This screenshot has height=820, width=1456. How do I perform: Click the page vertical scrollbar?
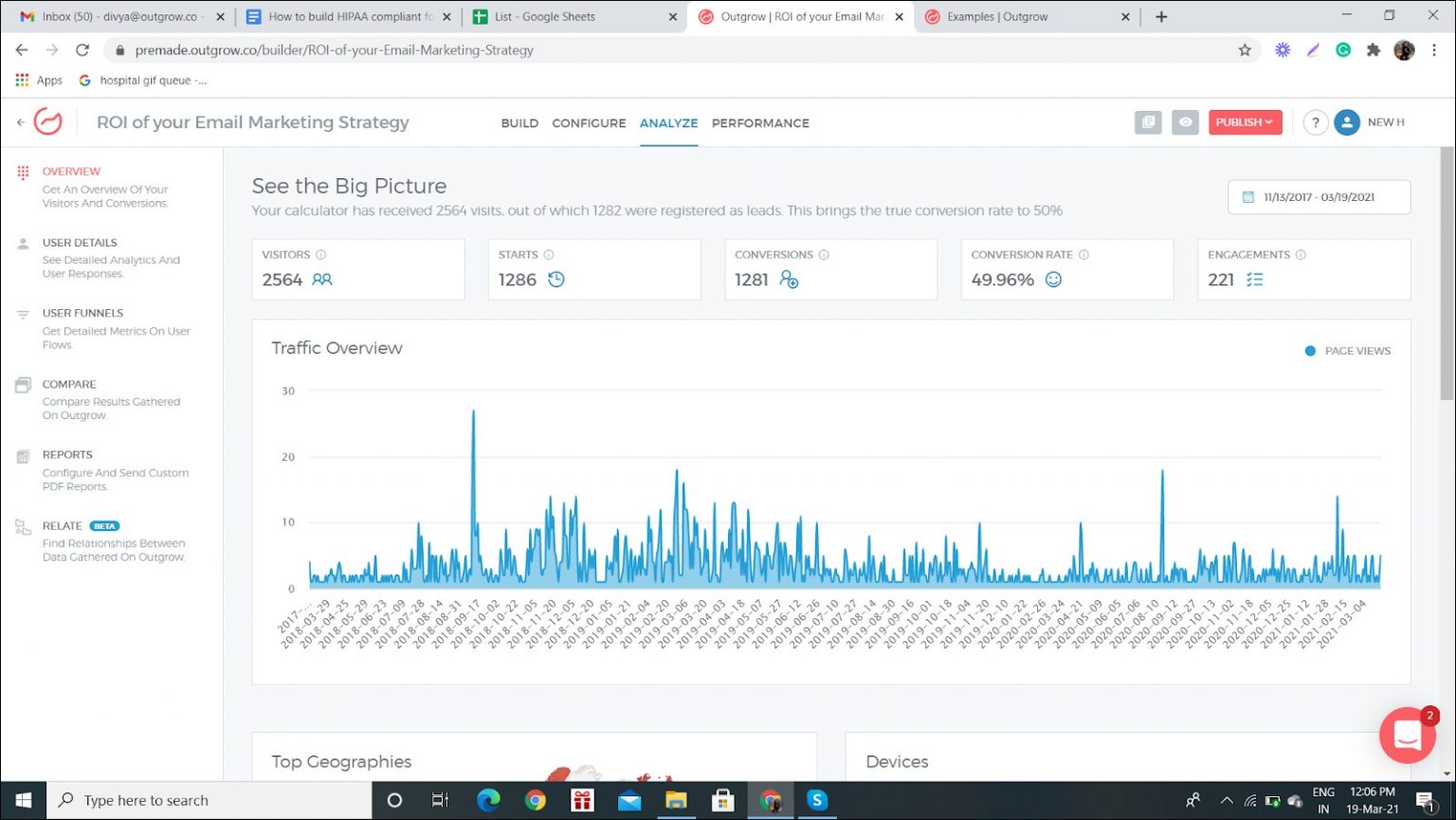pyautogui.click(x=1447, y=275)
